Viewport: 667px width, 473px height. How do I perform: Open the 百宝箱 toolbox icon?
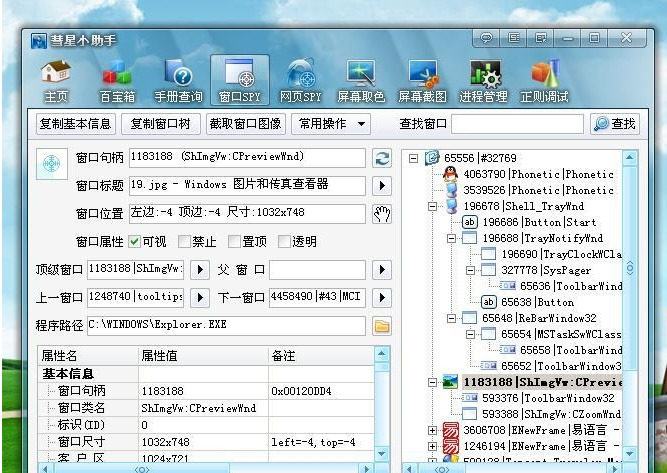click(117, 81)
